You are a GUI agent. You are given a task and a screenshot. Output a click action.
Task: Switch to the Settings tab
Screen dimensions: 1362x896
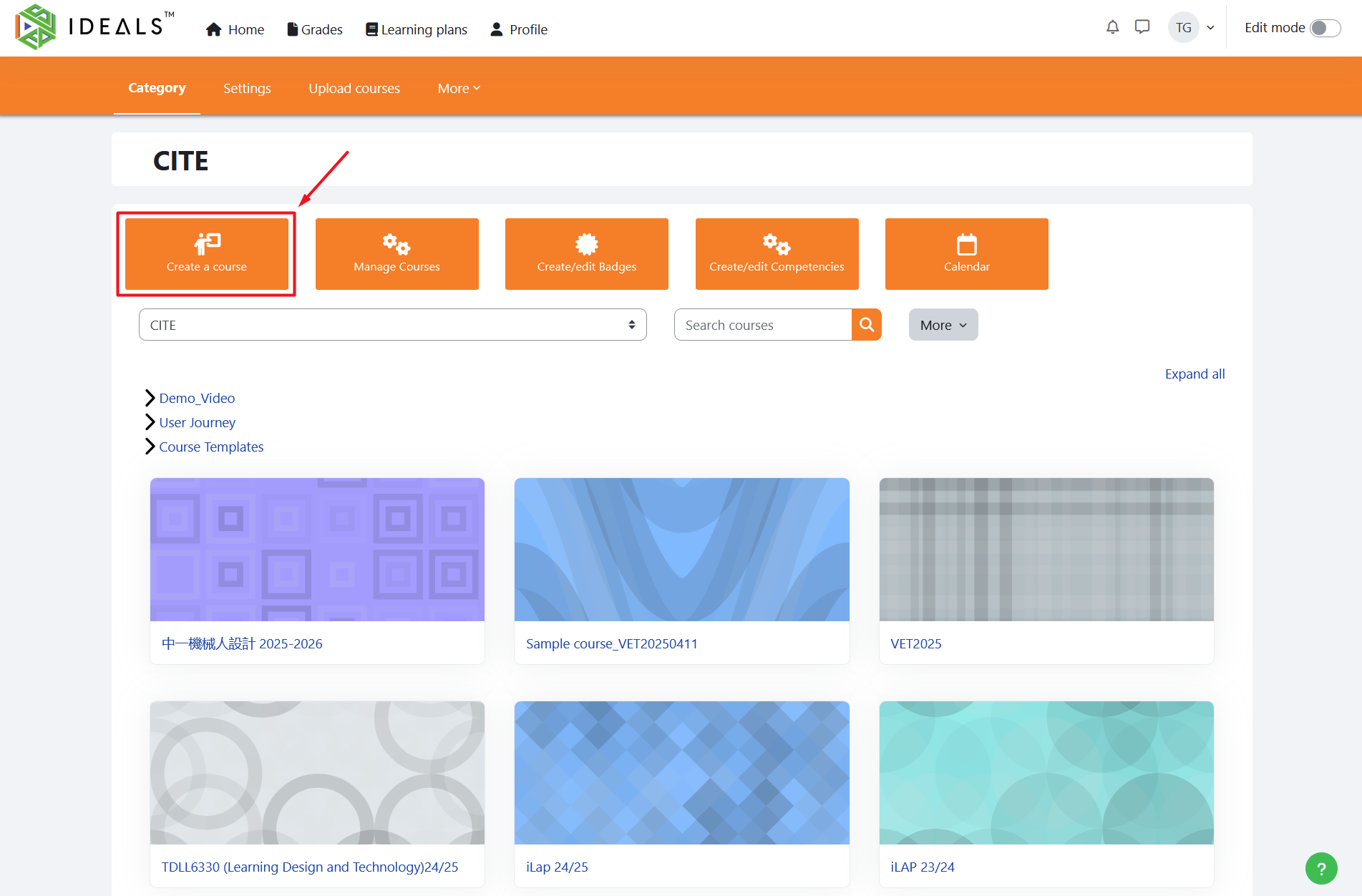[247, 88]
